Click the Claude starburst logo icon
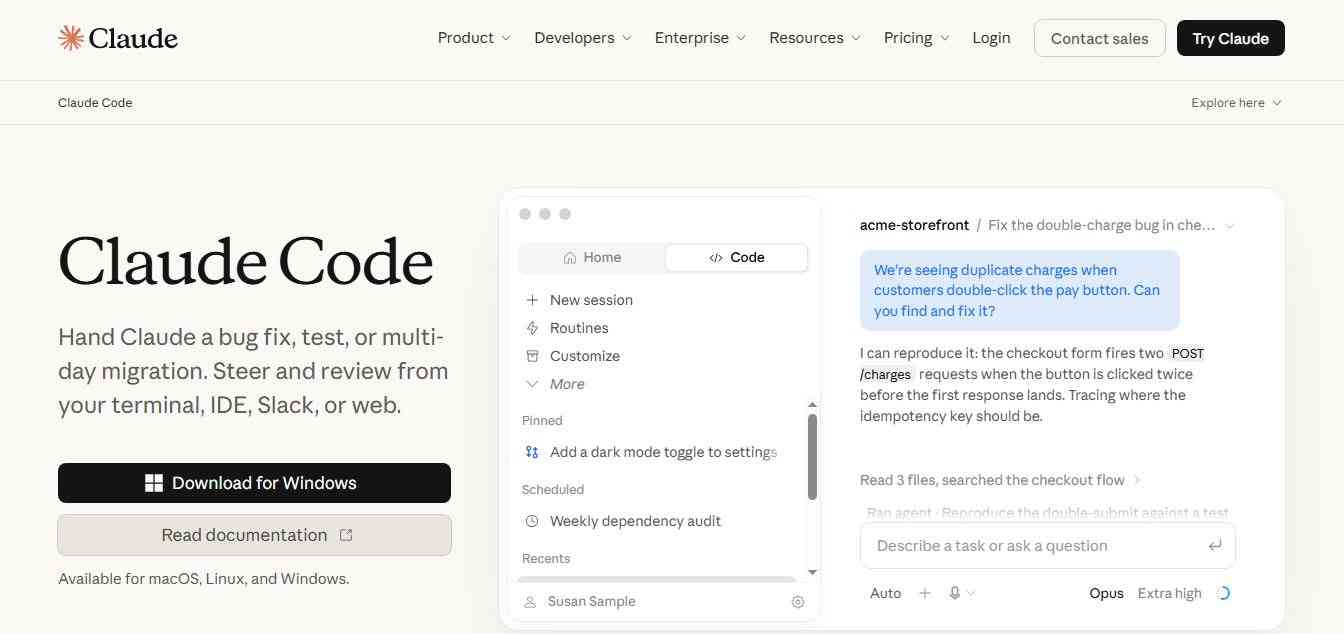This screenshot has width=1344, height=634. [71, 38]
